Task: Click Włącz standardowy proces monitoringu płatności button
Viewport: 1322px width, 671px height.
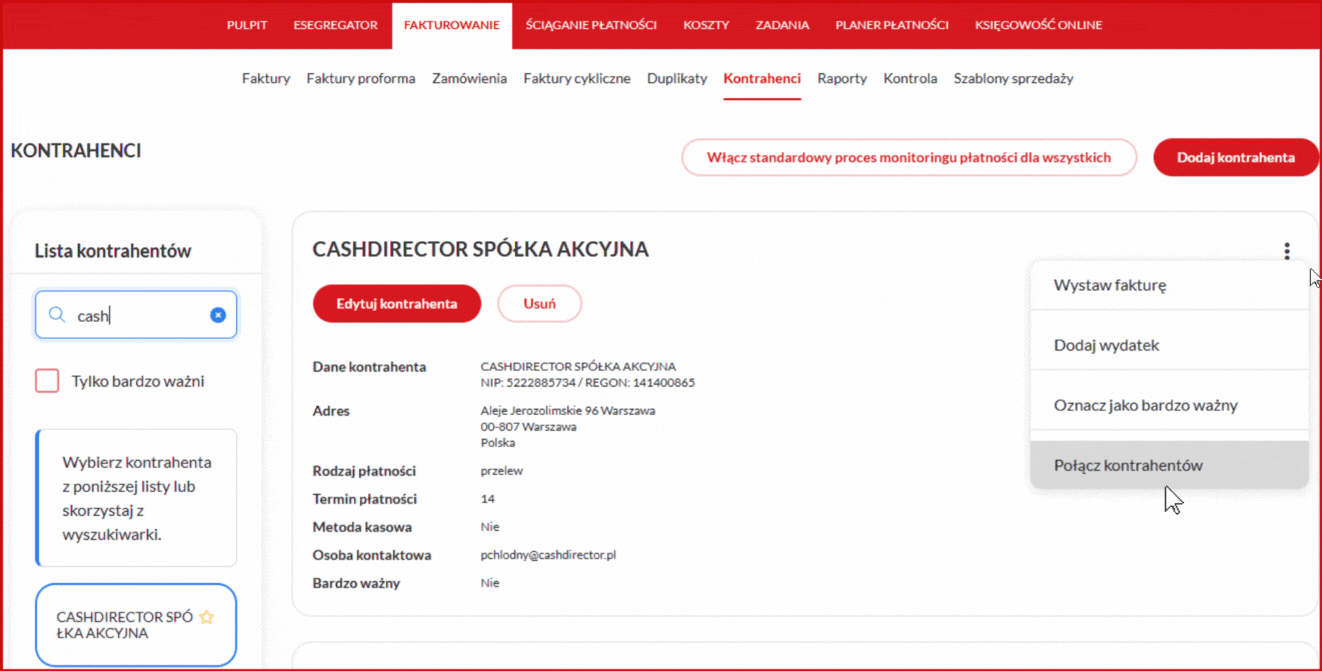Action: click(909, 157)
